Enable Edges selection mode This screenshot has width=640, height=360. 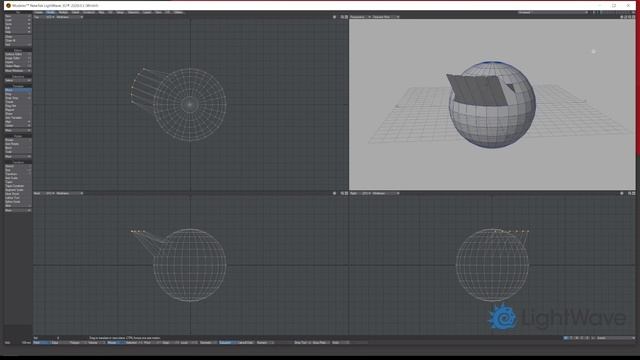(x=60, y=343)
